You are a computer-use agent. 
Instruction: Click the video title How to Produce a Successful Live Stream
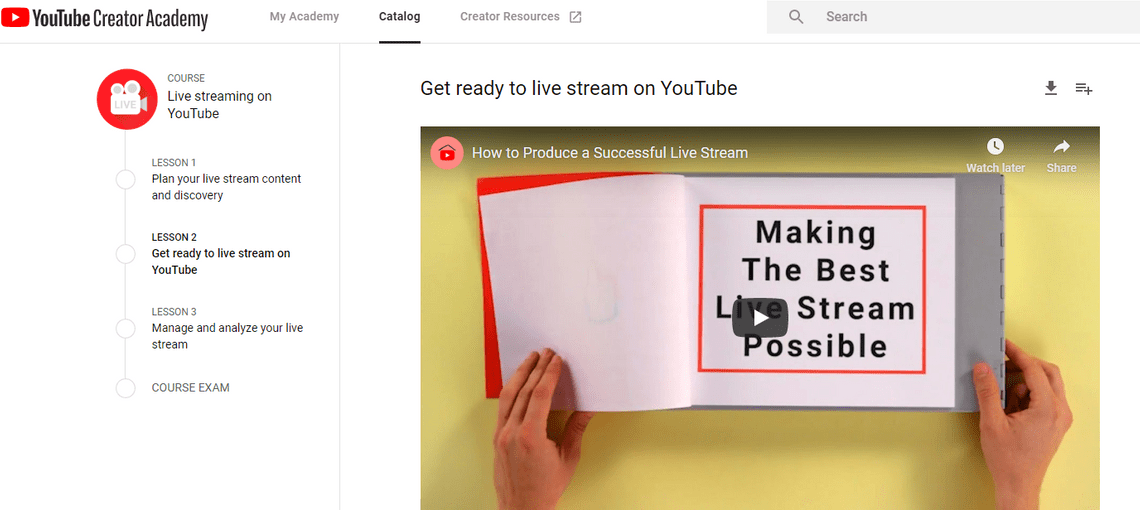(x=610, y=153)
